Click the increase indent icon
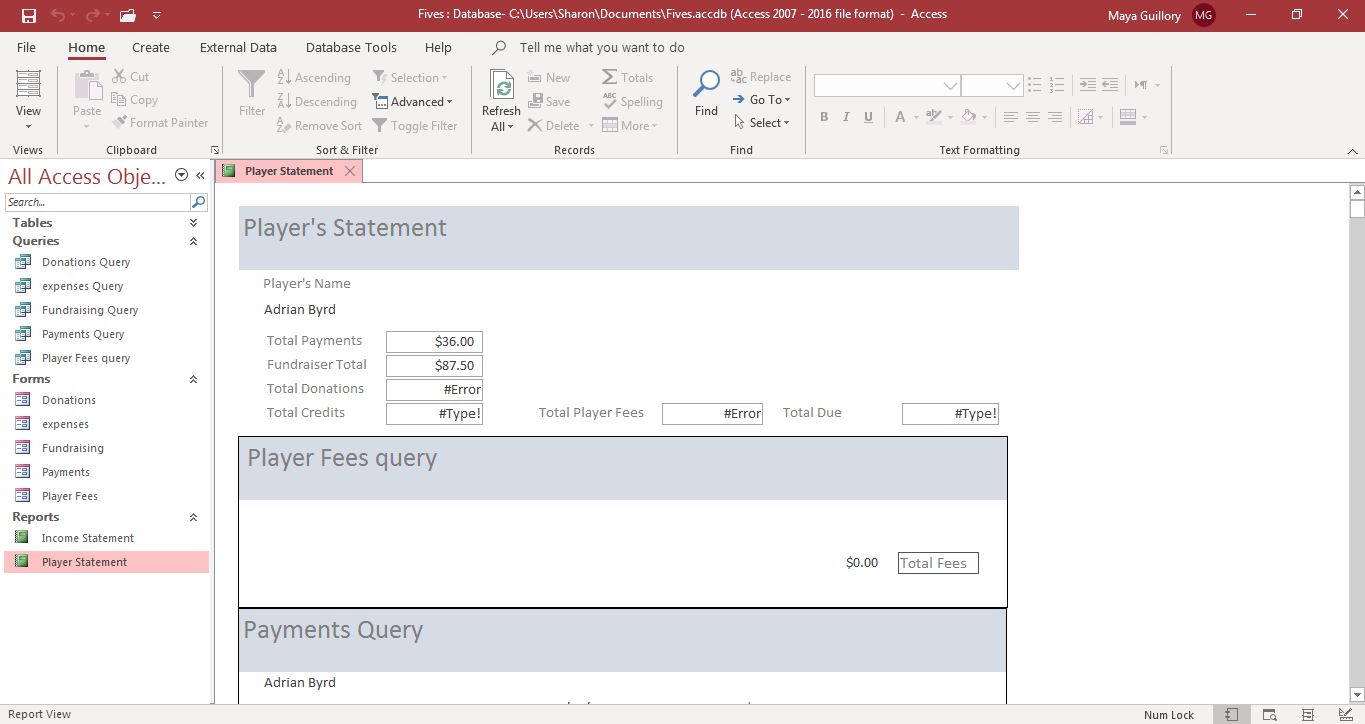This screenshot has height=724, width=1365. pos(1087,85)
